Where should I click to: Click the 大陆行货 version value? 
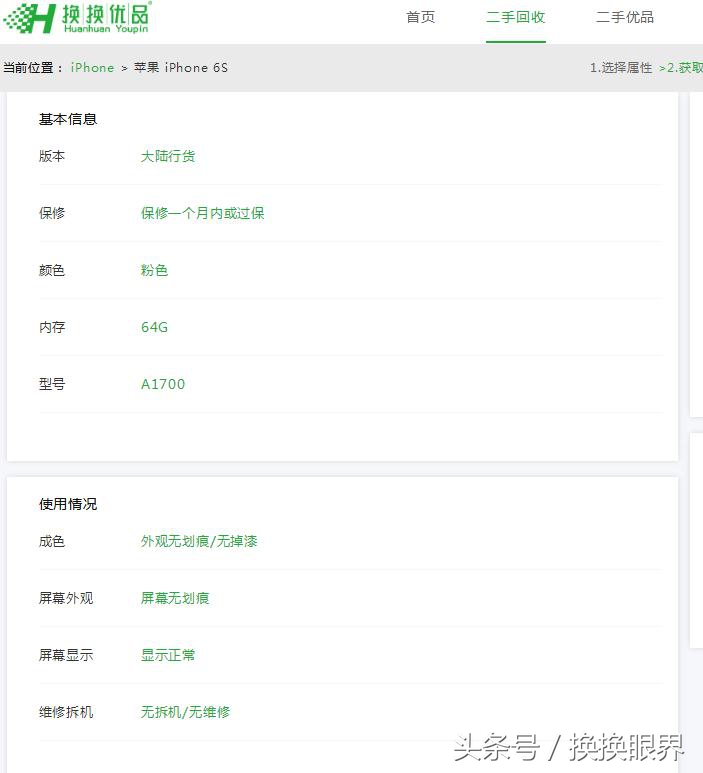168,156
